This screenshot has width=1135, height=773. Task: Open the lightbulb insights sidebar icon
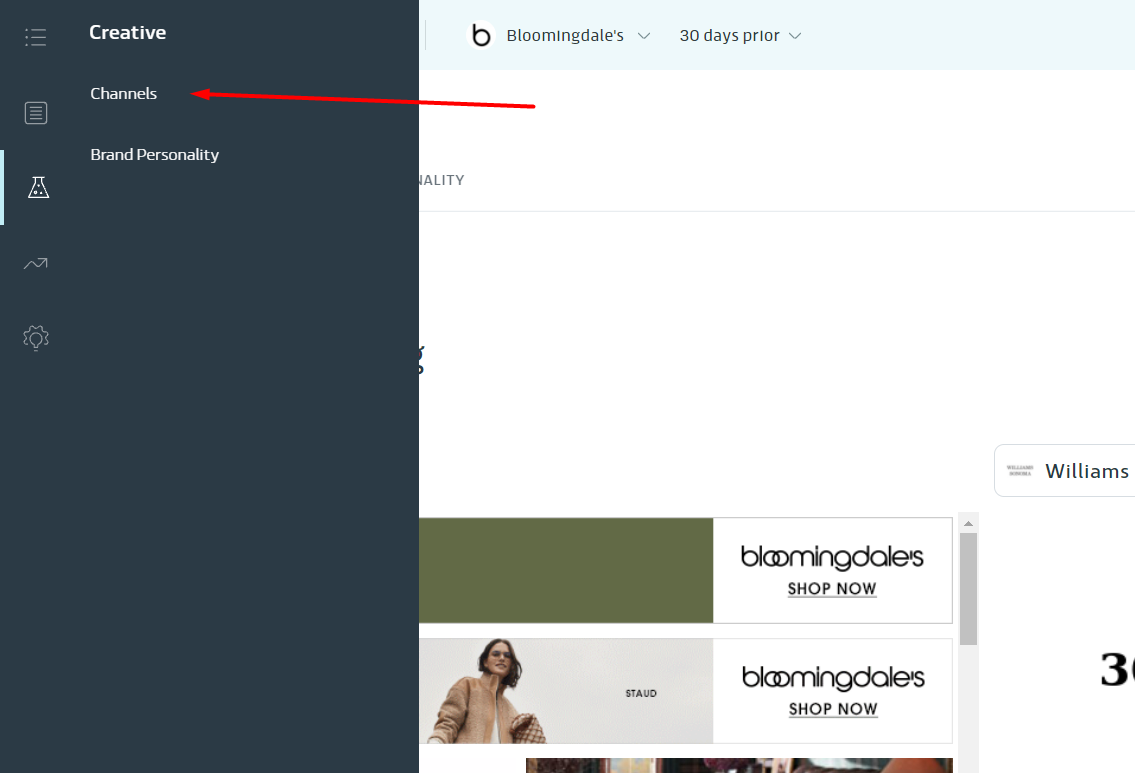pos(35,338)
